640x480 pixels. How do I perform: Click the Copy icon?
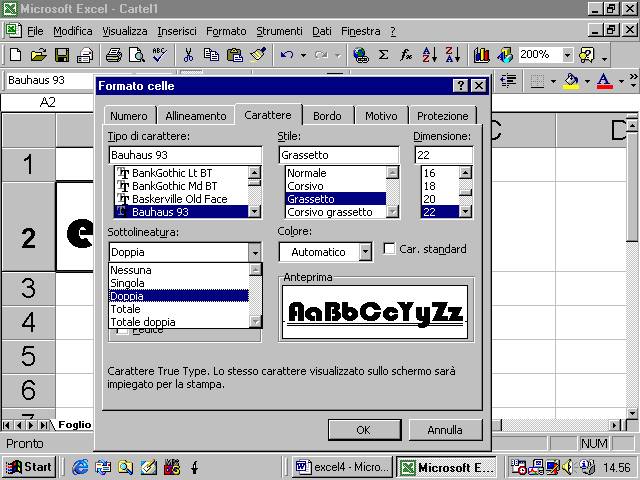[211, 55]
